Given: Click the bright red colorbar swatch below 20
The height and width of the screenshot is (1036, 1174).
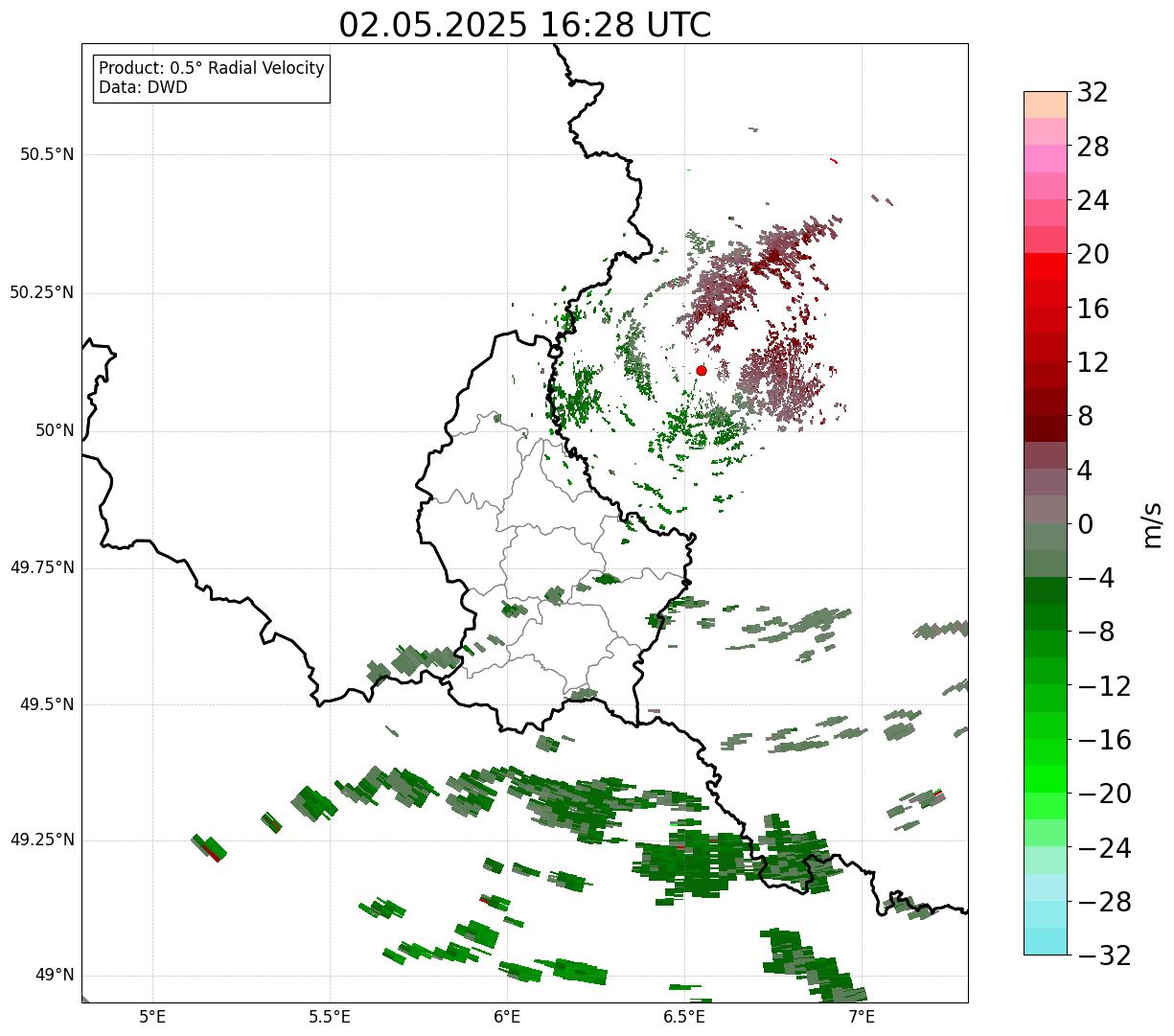Looking at the screenshot, I should pos(1046,266).
